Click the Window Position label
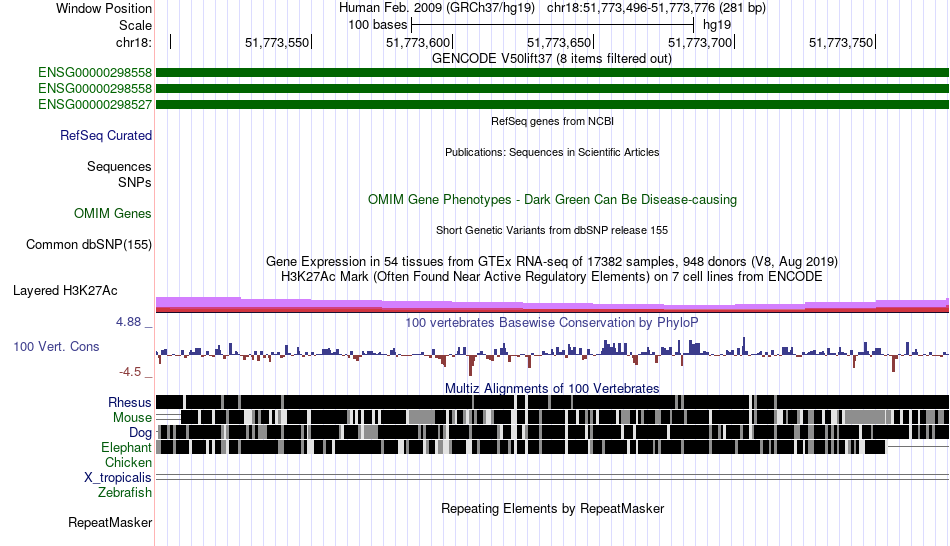Image resolution: width=950 pixels, height=546 pixels. 104,8
